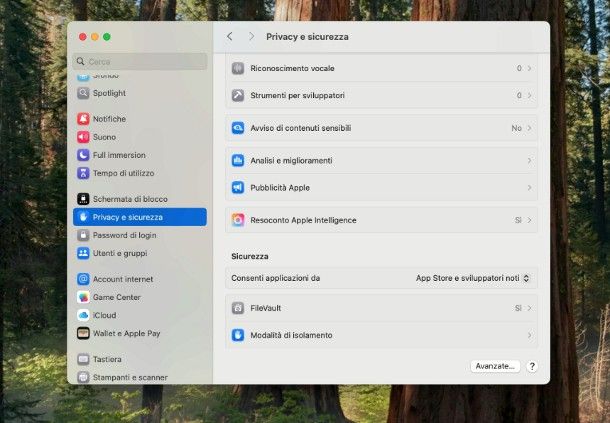This screenshot has width=610, height=423.
Task: Expand Modalità di isolamento chevron
Action: coord(529,335)
